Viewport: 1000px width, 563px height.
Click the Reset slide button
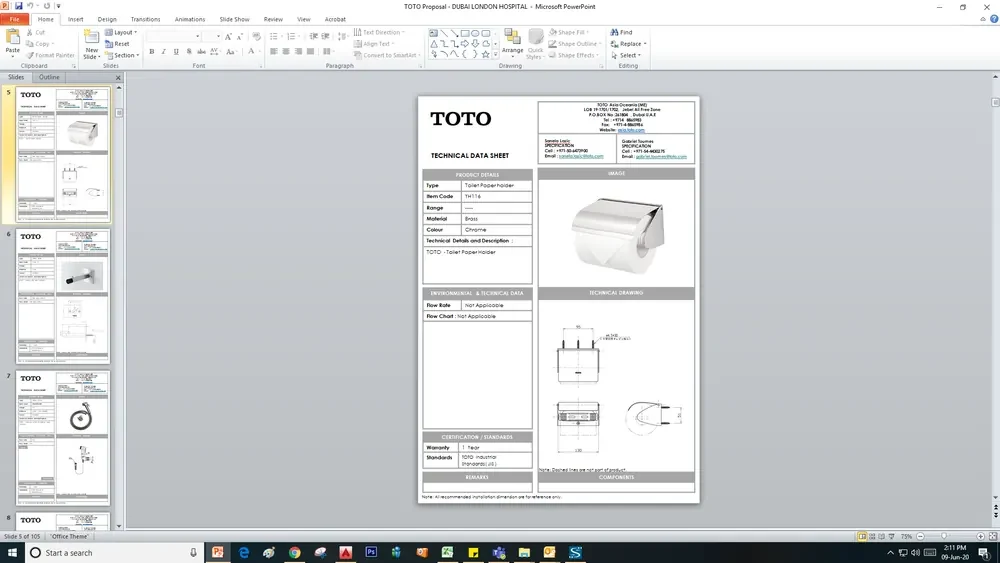click(117, 44)
